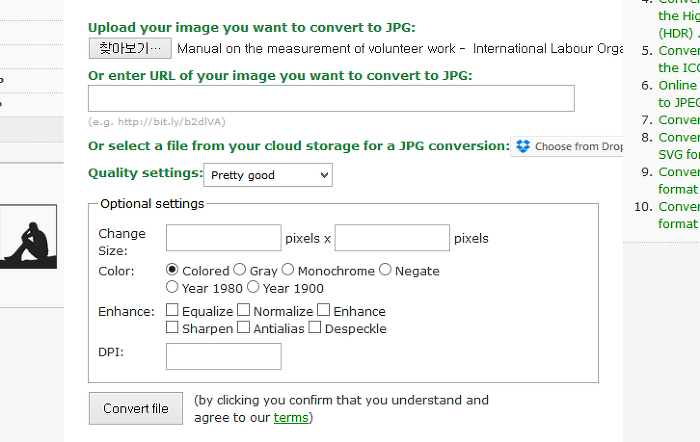Check the Antialias option
Viewport: 700px width, 442px height.
243,327
